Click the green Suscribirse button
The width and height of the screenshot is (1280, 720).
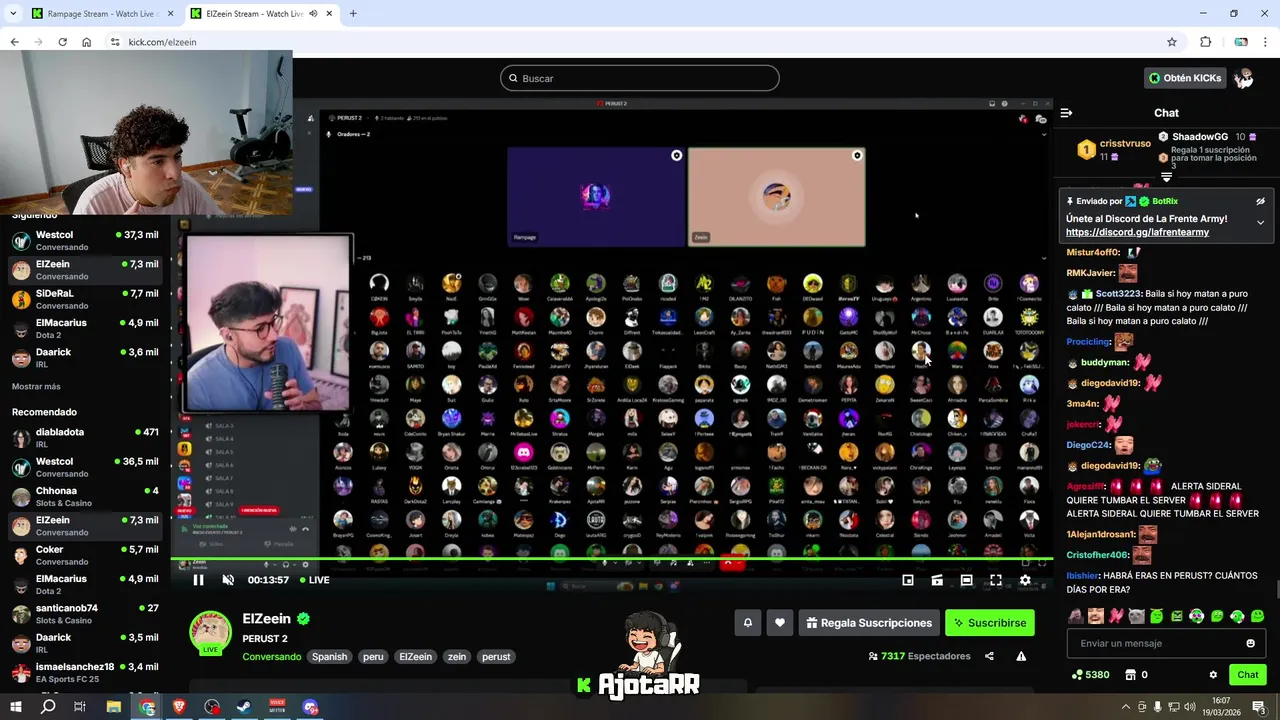[x=990, y=623]
